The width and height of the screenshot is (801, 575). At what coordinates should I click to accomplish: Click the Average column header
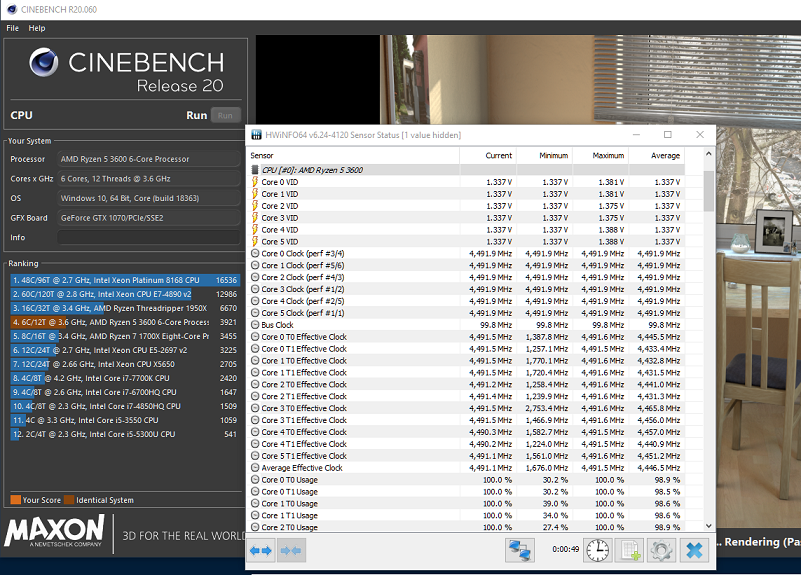click(657, 155)
